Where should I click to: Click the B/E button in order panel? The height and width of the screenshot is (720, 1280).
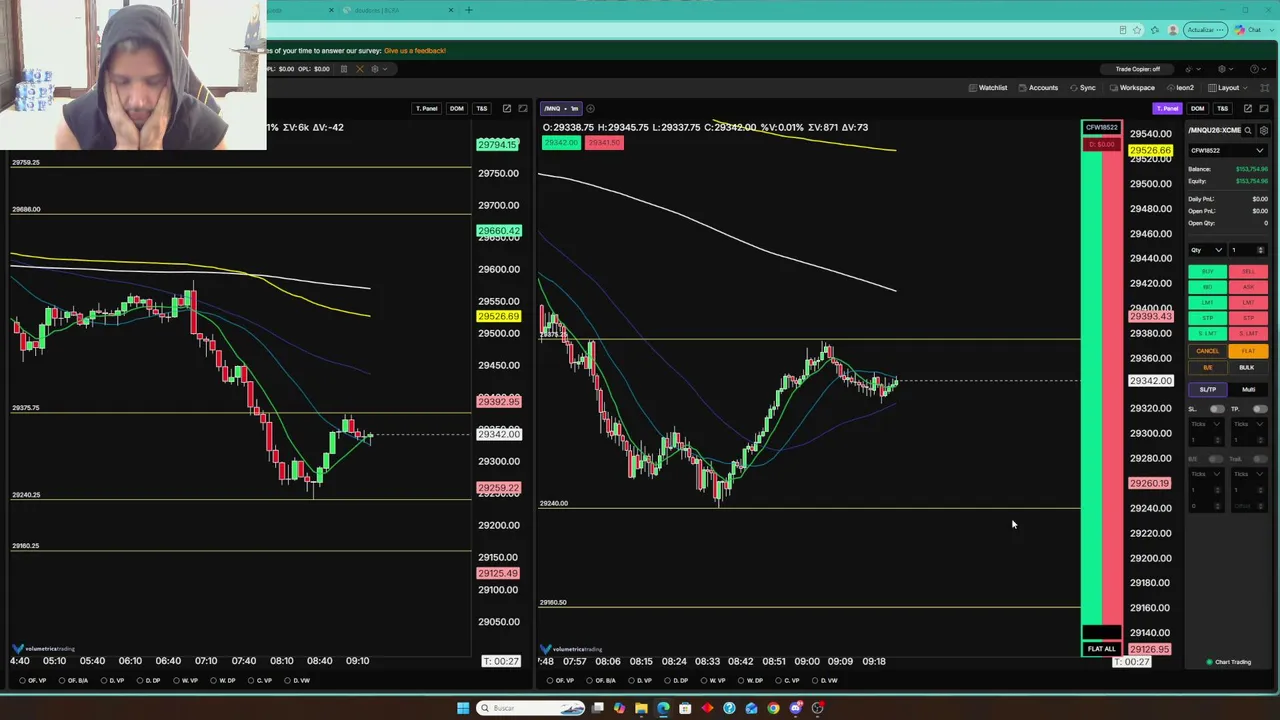pyautogui.click(x=1207, y=367)
